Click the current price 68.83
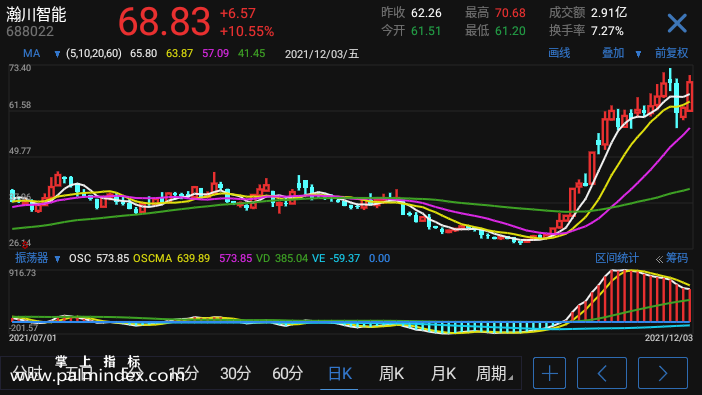 [x=164, y=21]
